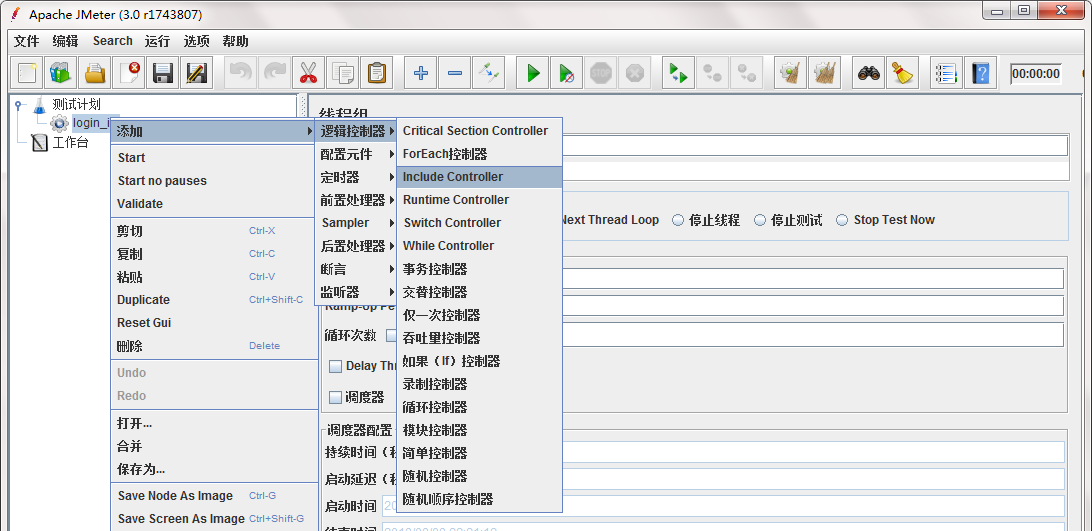Expand the 监听器 submenu
The height and width of the screenshot is (531, 1092).
point(356,292)
